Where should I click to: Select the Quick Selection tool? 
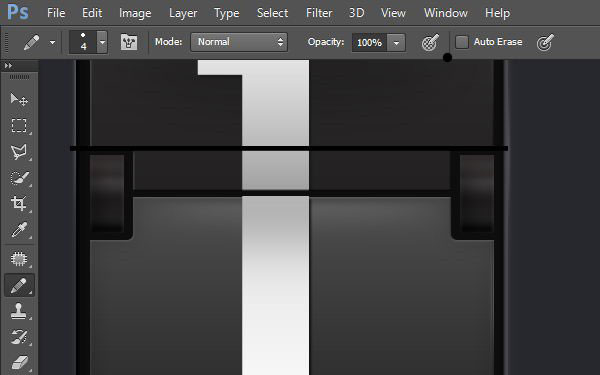(x=19, y=178)
